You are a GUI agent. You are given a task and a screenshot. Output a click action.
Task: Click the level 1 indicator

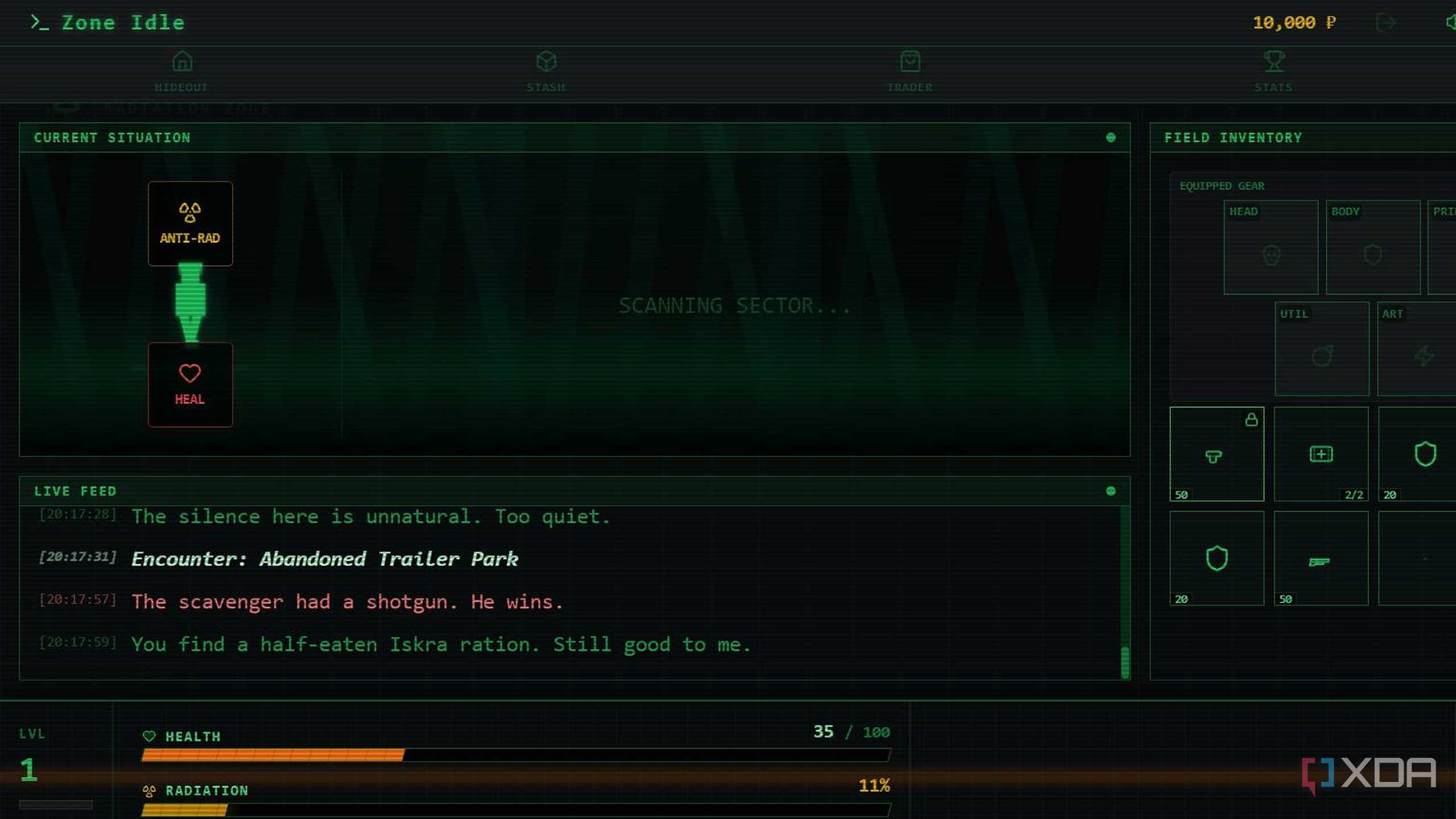[28, 770]
